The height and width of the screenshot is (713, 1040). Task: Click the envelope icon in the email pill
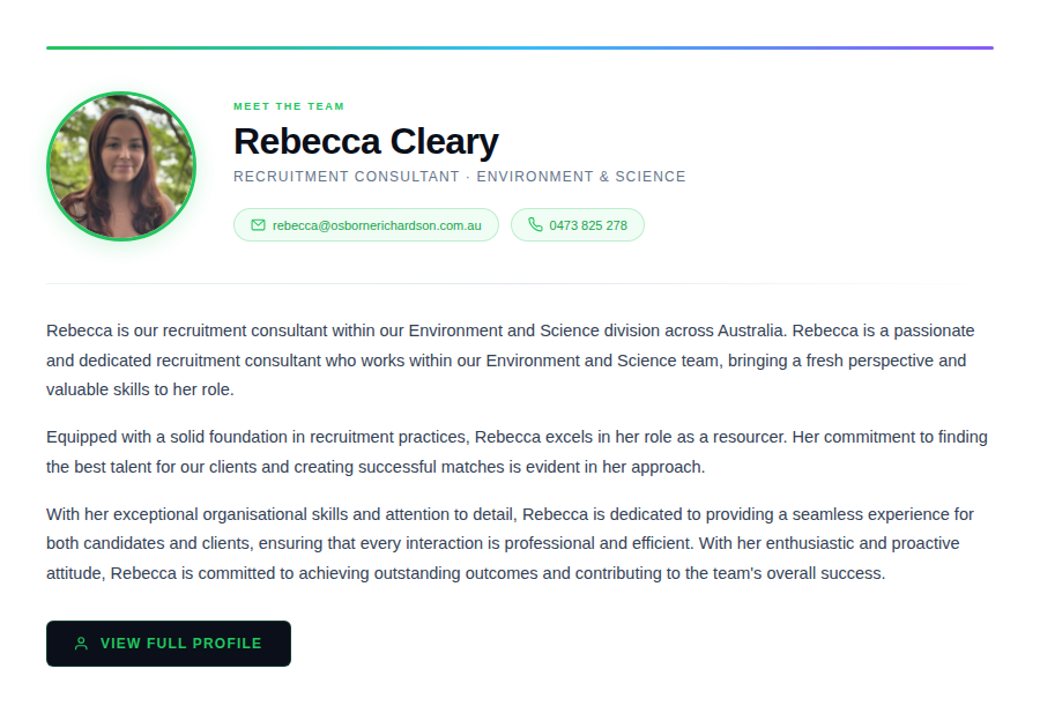click(258, 225)
